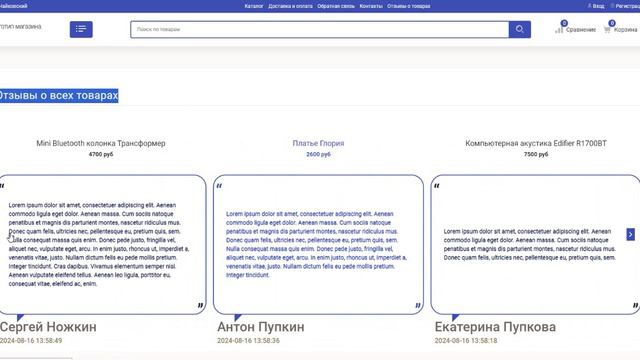Click the price 4700 руб

[101, 154]
